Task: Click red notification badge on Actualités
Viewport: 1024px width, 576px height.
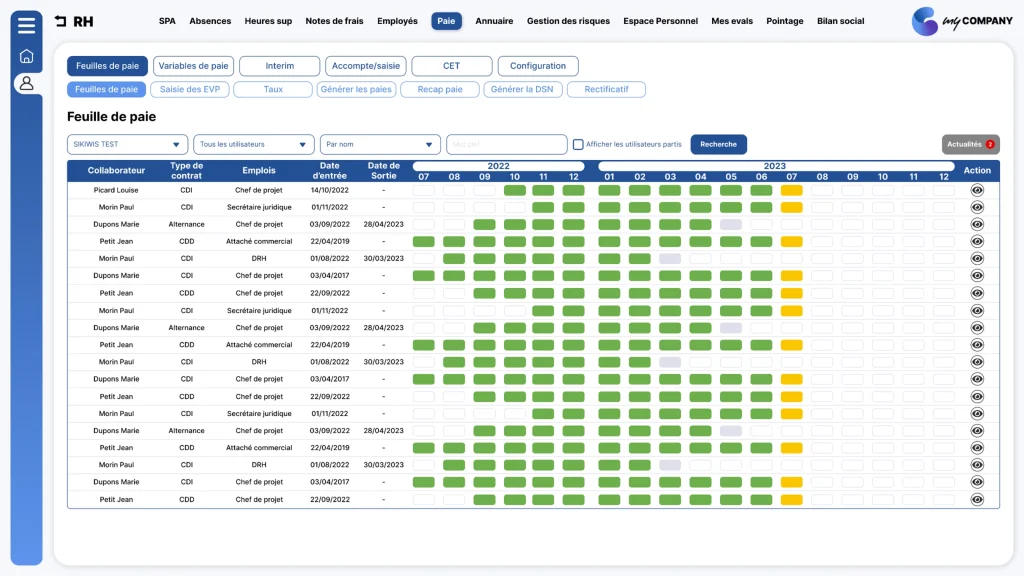Action: (x=990, y=144)
